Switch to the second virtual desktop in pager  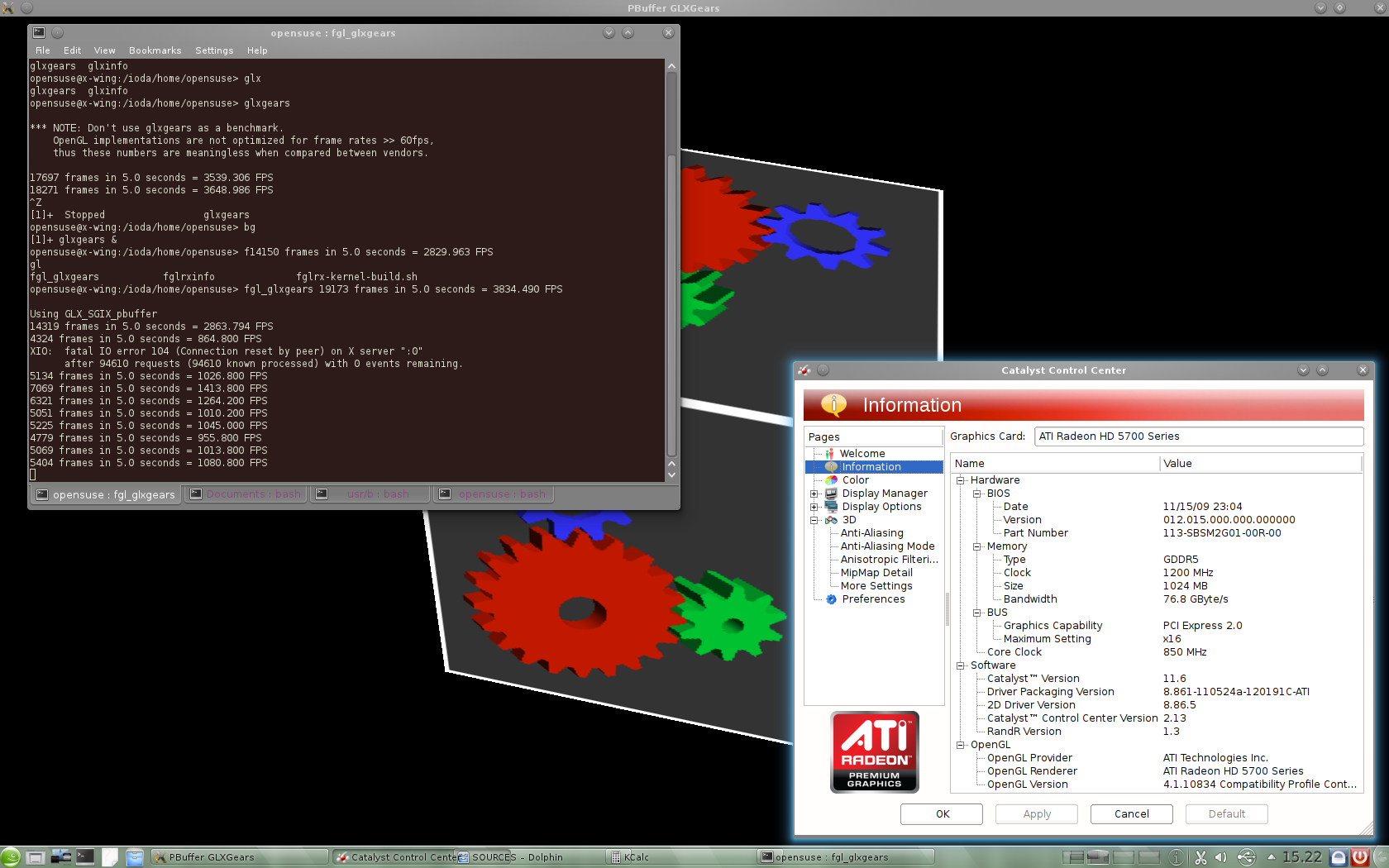click(1098, 857)
